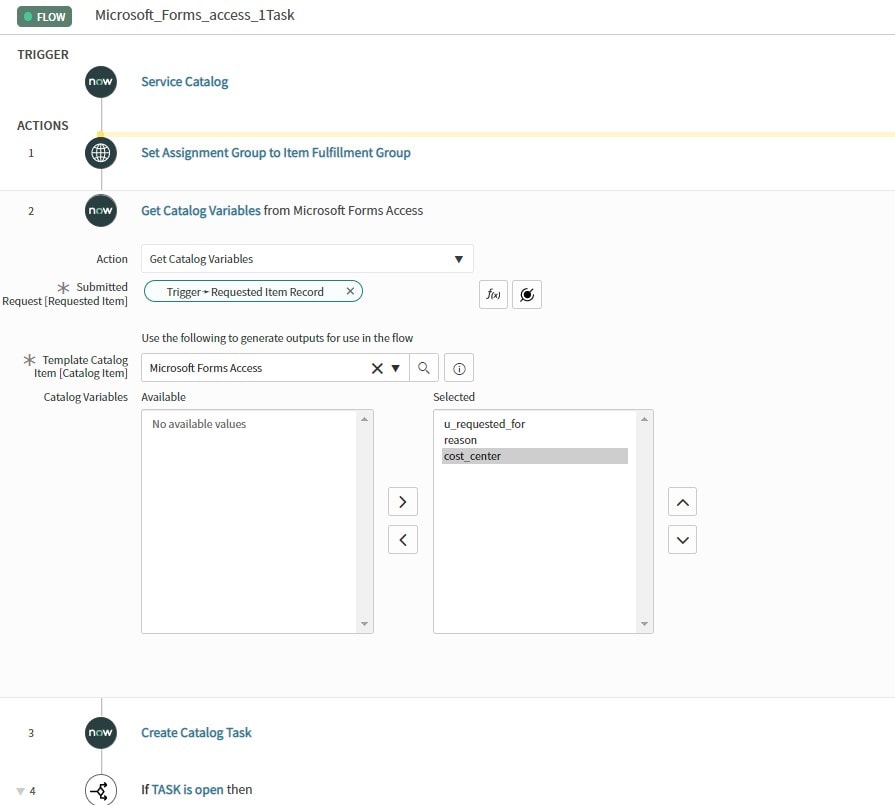Open the TASK is open condition link
Viewport: 895px width, 805px height.
tap(188, 790)
